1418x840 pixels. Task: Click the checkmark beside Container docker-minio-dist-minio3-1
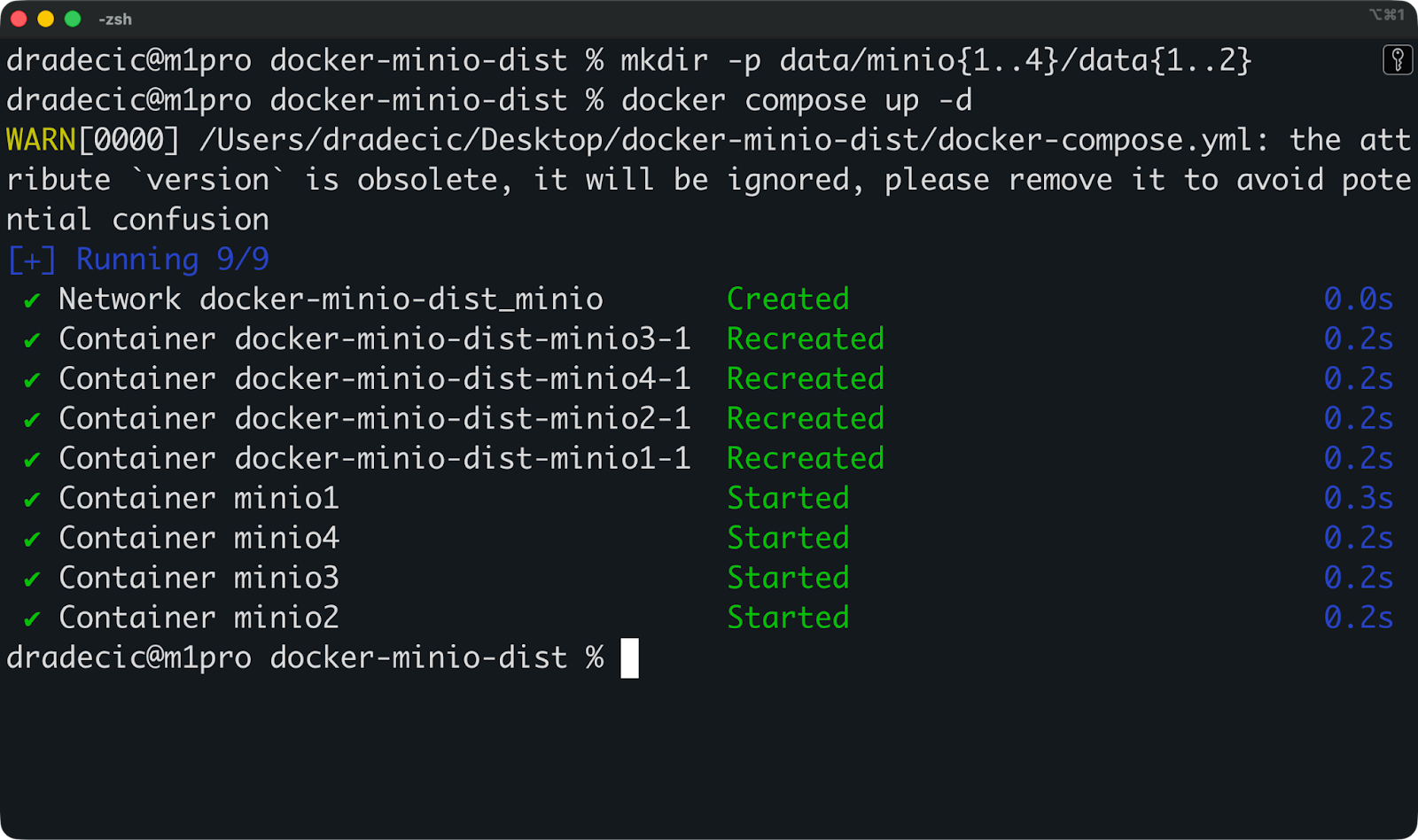coord(29,338)
